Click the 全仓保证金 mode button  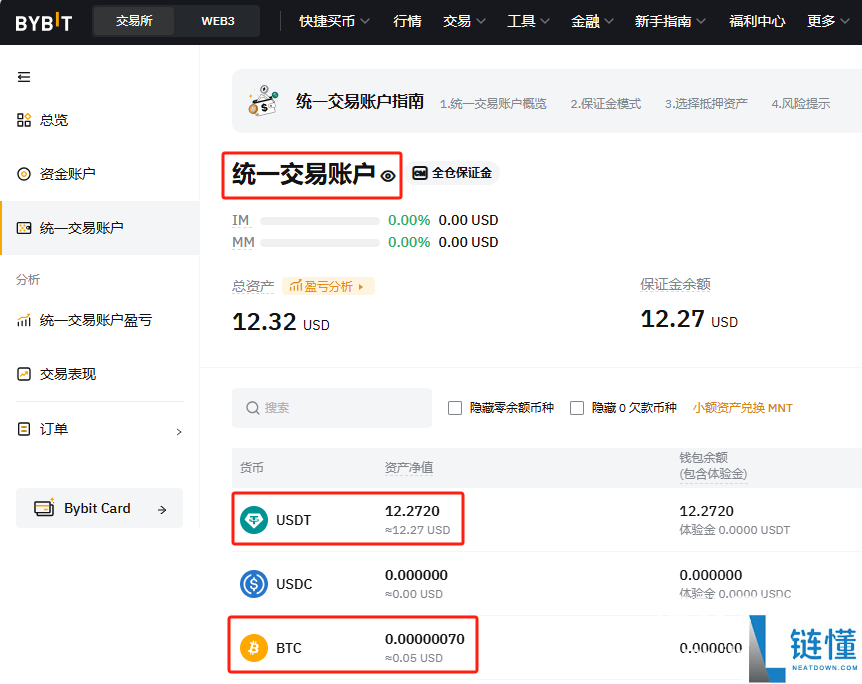454,173
